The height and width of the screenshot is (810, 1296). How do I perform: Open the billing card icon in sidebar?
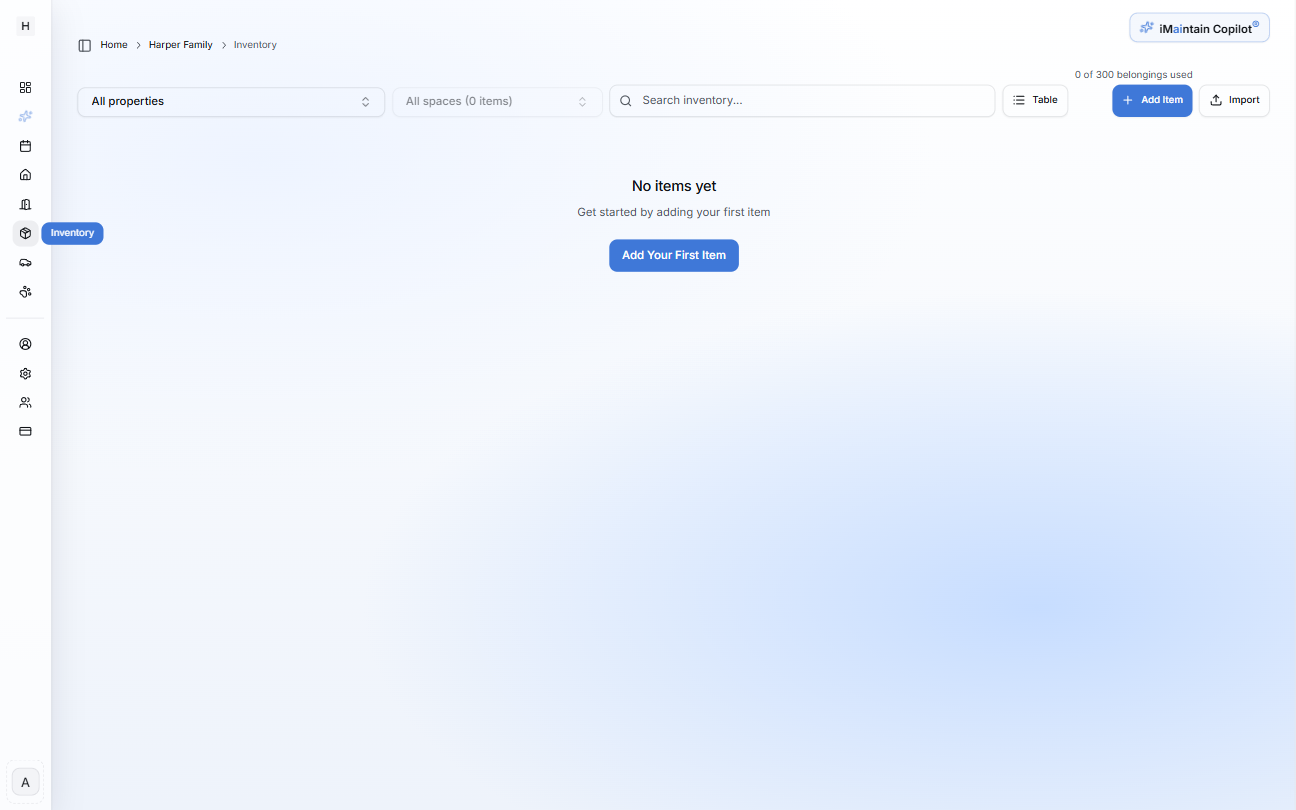[25, 431]
